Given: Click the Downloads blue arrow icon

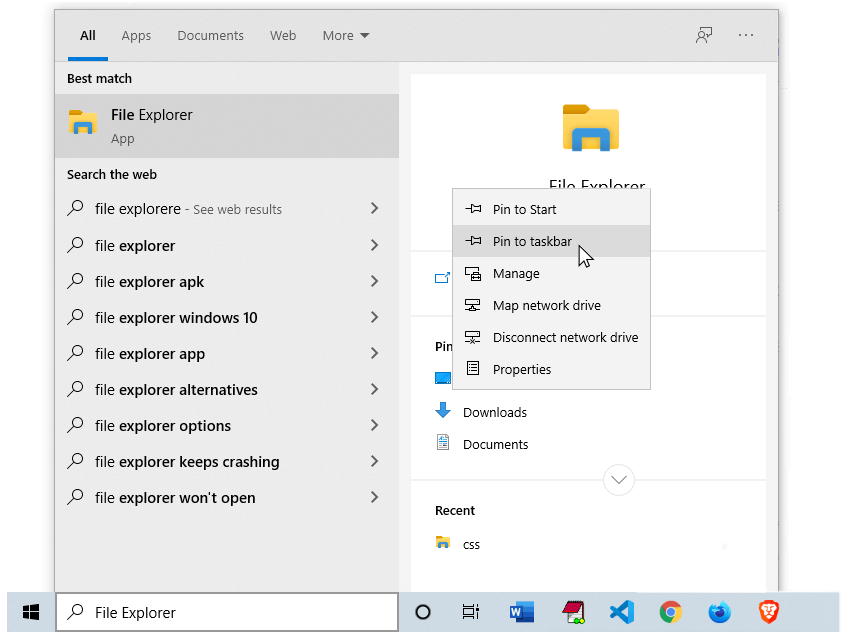Looking at the screenshot, I should pyautogui.click(x=443, y=410).
